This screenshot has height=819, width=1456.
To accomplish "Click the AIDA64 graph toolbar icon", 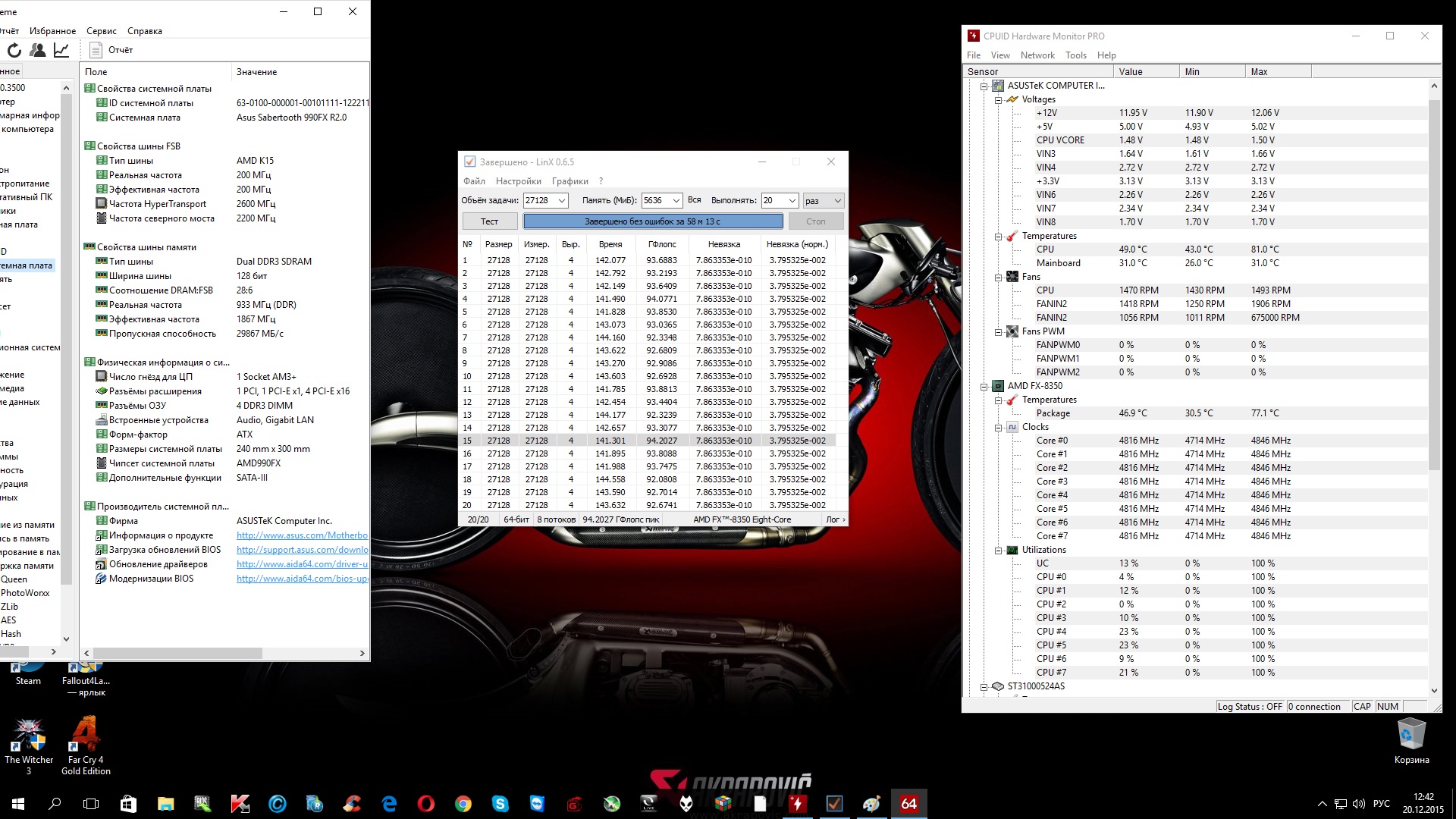I will click(x=61, y=50).
